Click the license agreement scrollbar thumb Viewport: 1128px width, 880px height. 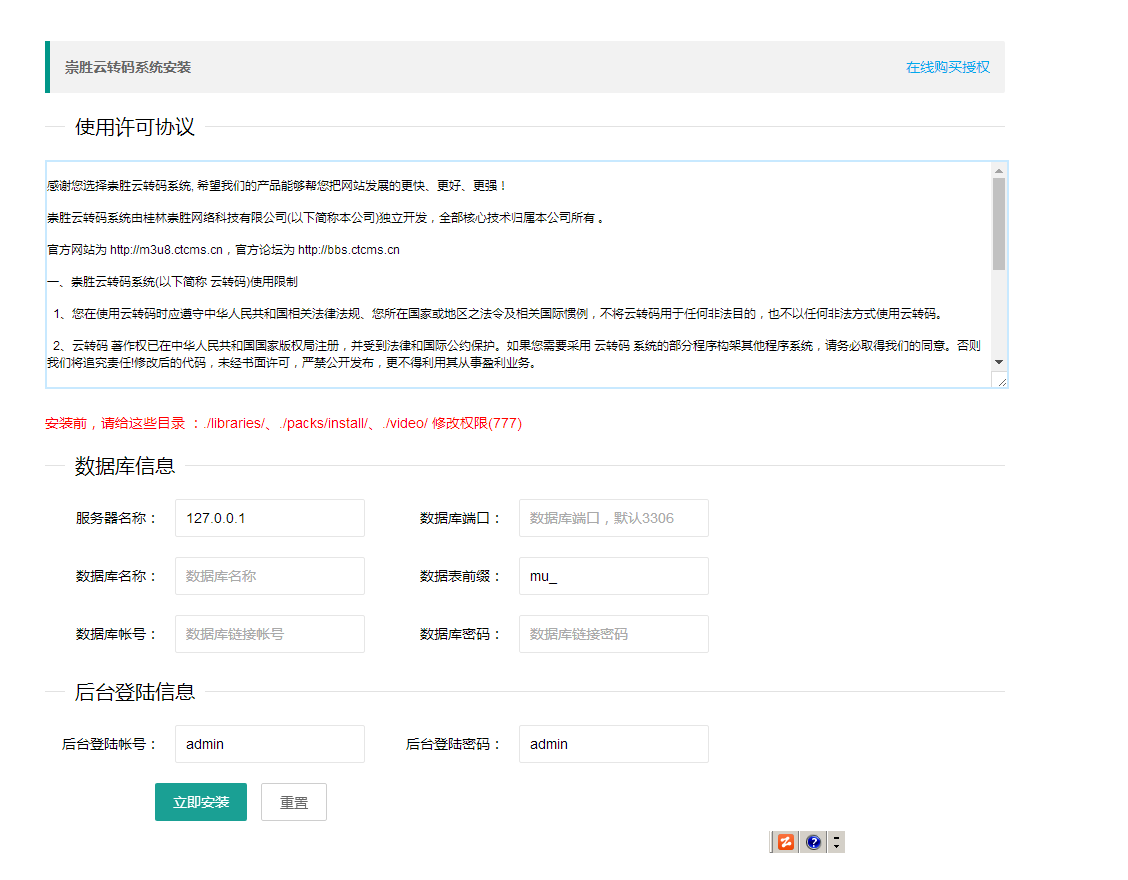coord(998,223)
